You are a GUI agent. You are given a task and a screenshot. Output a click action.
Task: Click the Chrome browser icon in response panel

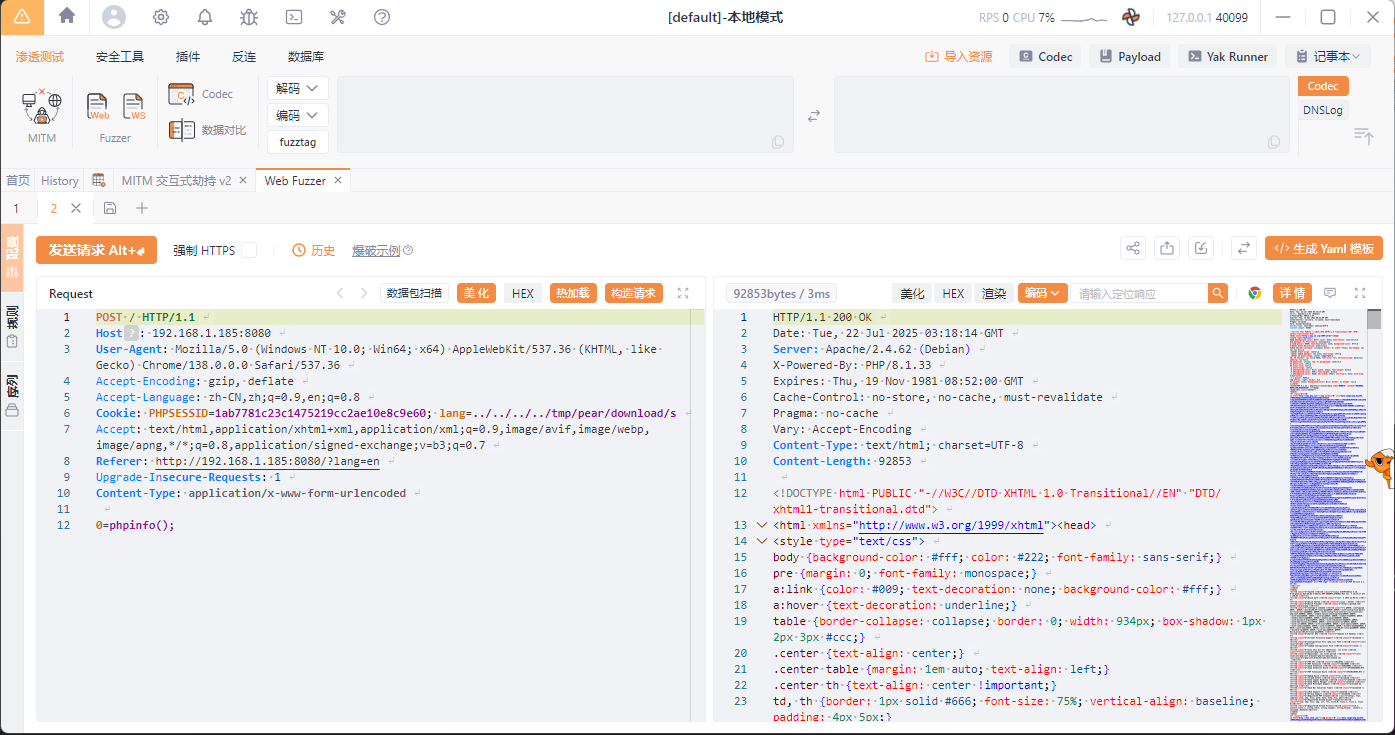click(x=1255, y=293)
